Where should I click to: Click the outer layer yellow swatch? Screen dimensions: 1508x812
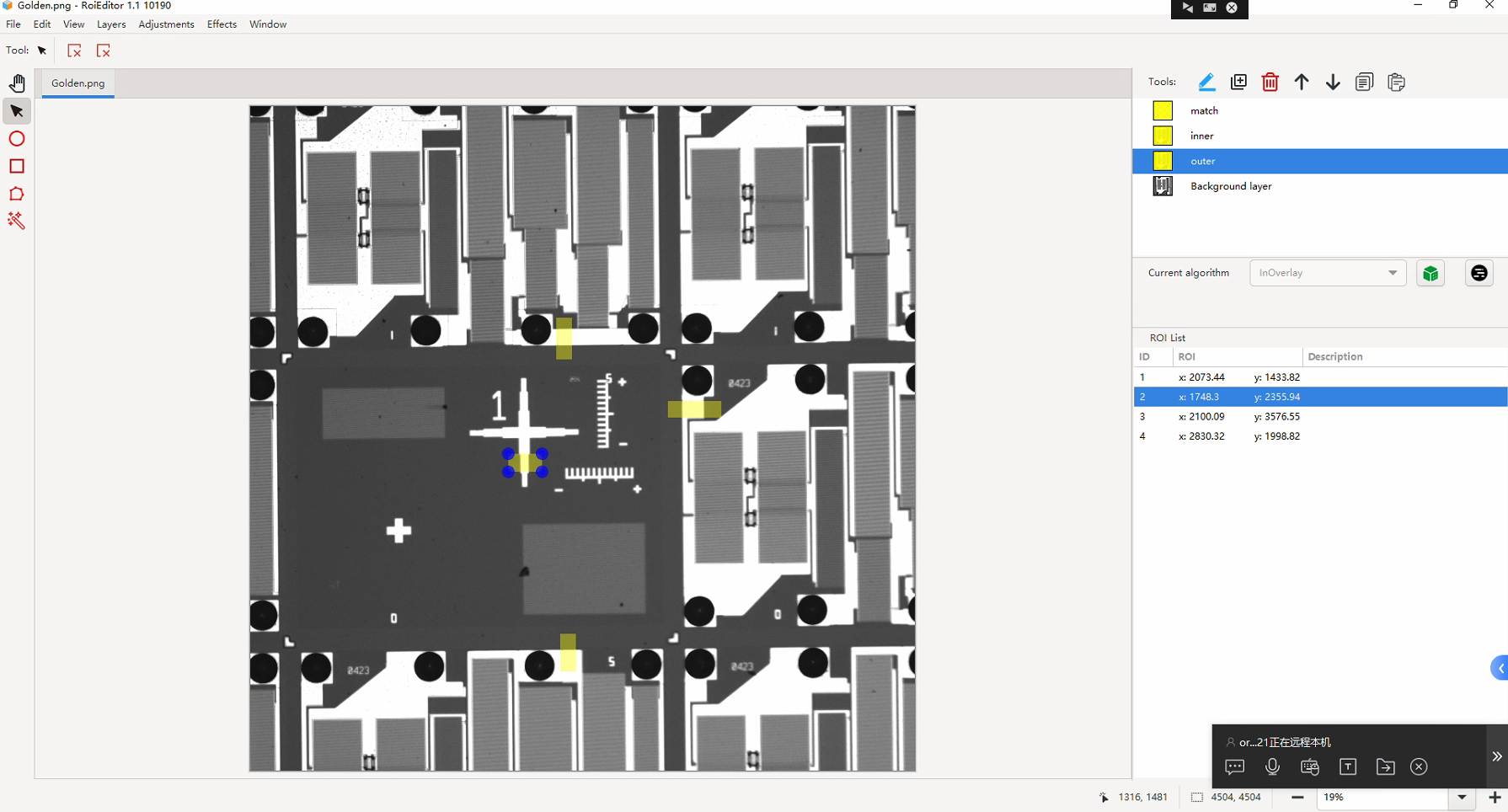[x=1163, y=161]
